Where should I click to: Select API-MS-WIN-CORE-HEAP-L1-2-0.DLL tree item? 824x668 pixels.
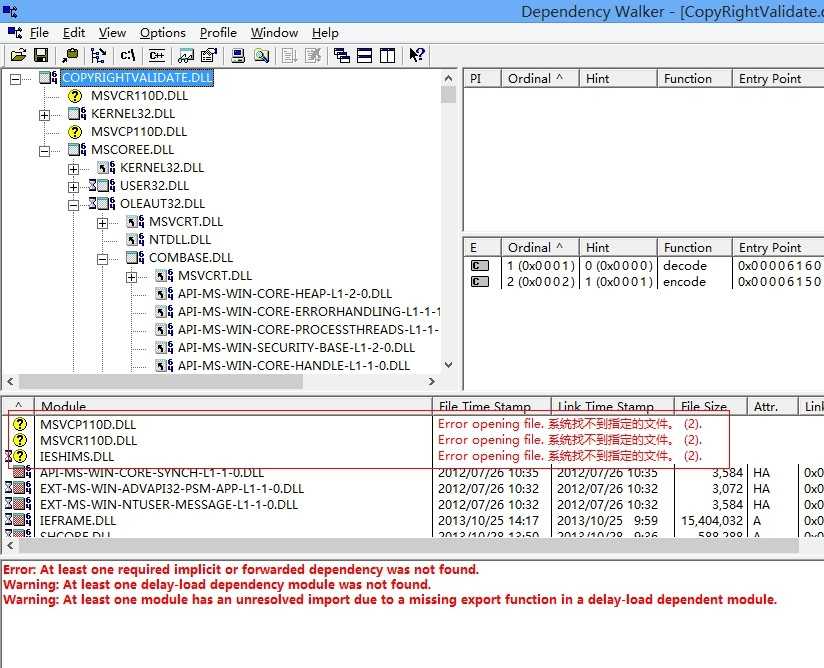(x=285, y=294)
